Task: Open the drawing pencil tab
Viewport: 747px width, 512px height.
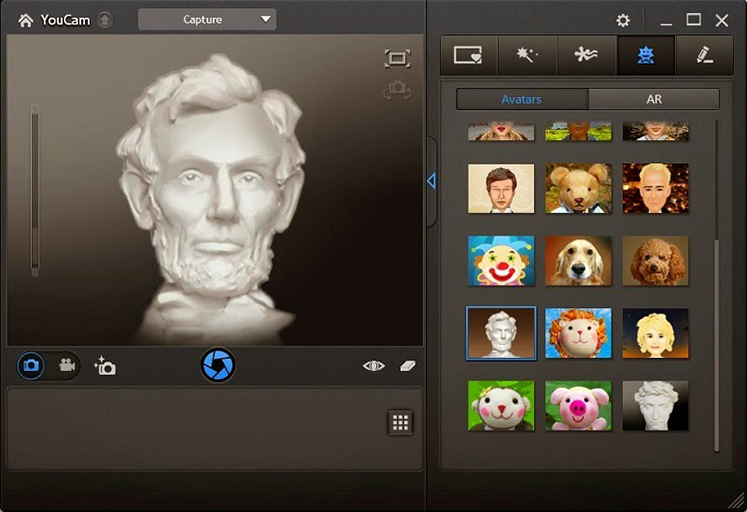Action: [x=705, y=55]
